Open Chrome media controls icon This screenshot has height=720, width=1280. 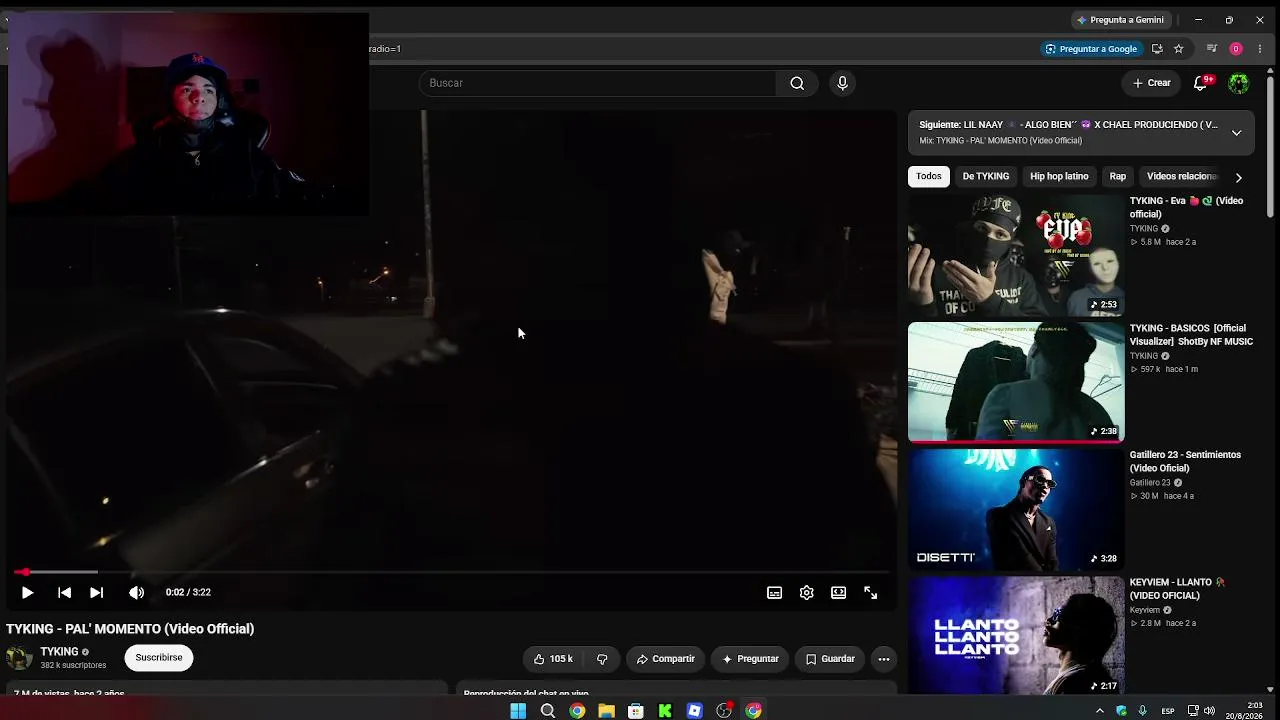click(x=1212, y=49)
